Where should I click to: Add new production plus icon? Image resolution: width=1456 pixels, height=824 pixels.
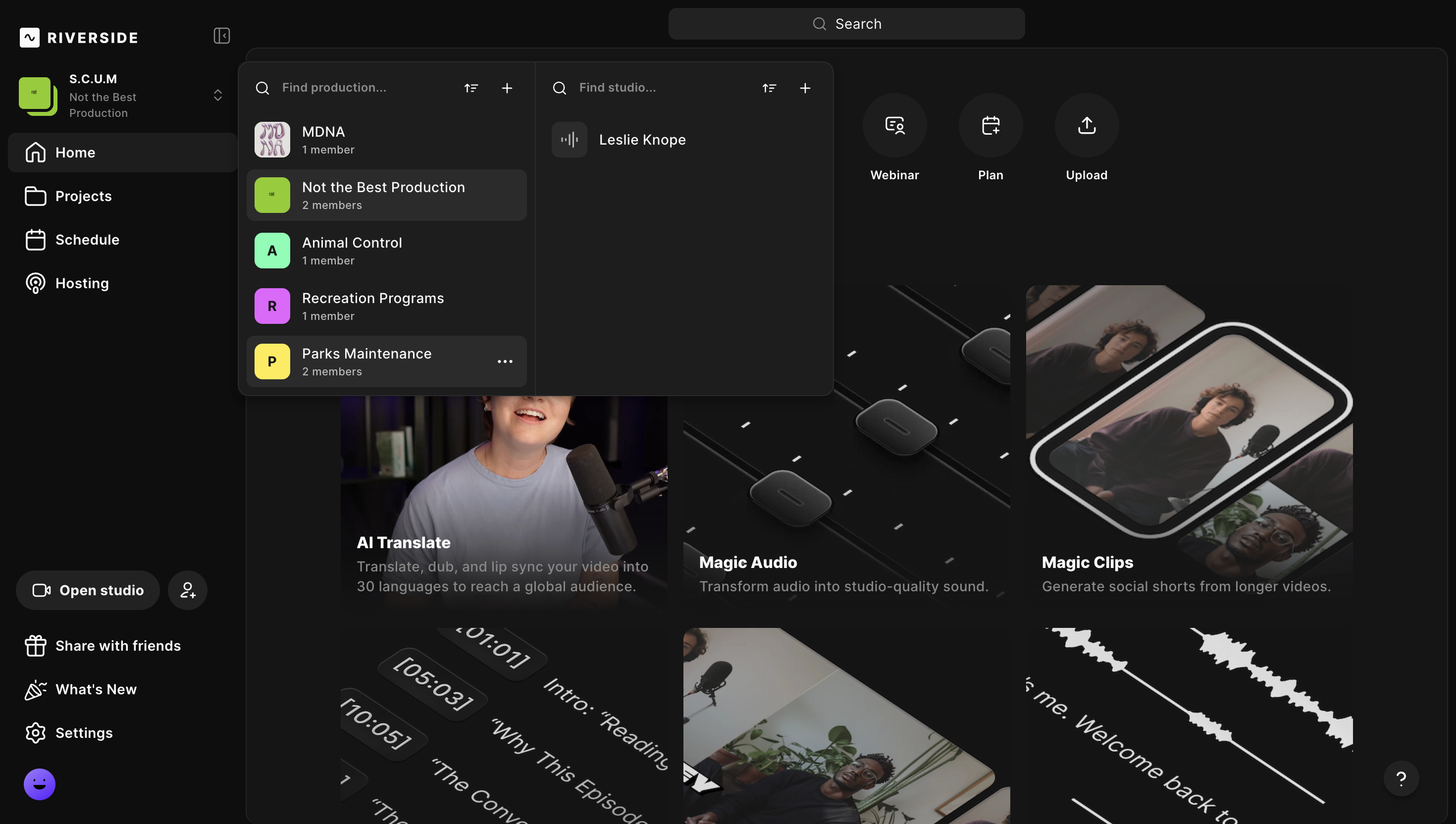(507, 88)
